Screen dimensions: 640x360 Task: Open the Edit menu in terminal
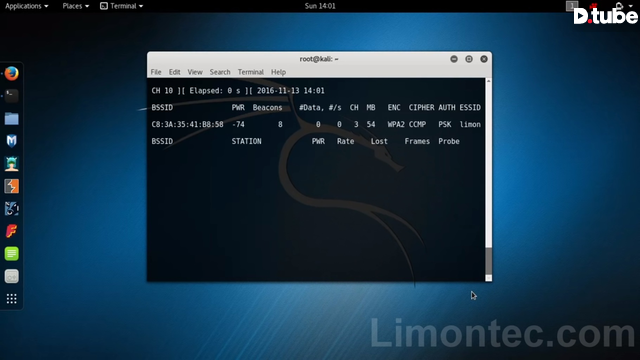174,72
